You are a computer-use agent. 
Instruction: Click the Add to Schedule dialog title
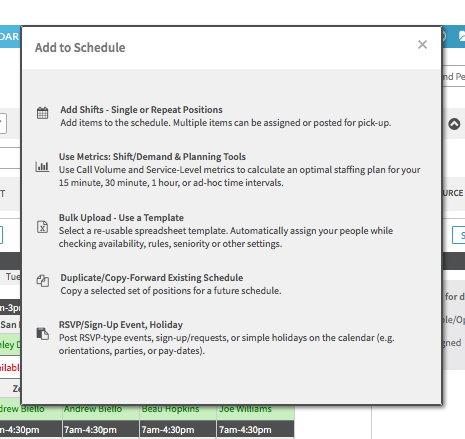coord(80,48)
